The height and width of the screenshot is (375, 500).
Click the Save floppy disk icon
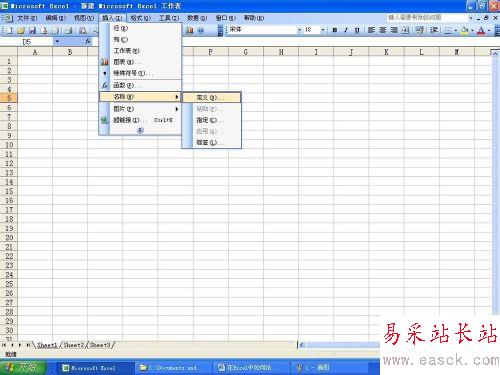[x=32, y=31]
